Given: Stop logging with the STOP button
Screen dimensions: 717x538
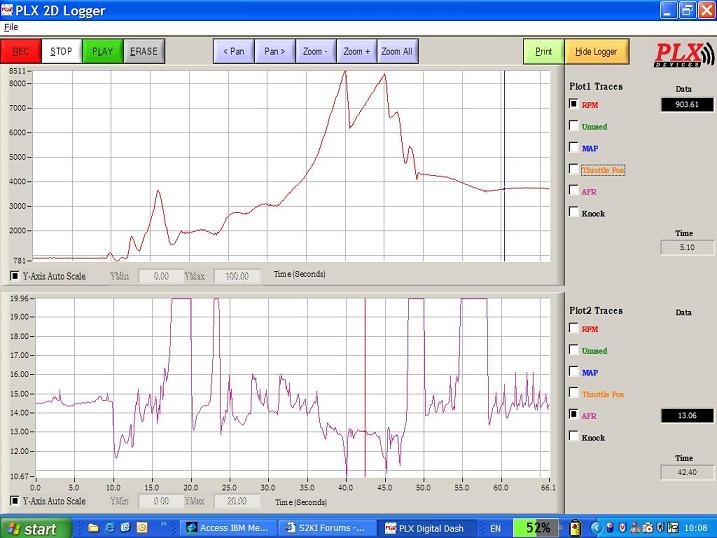Looking at the screenshot, I should 61,51.
